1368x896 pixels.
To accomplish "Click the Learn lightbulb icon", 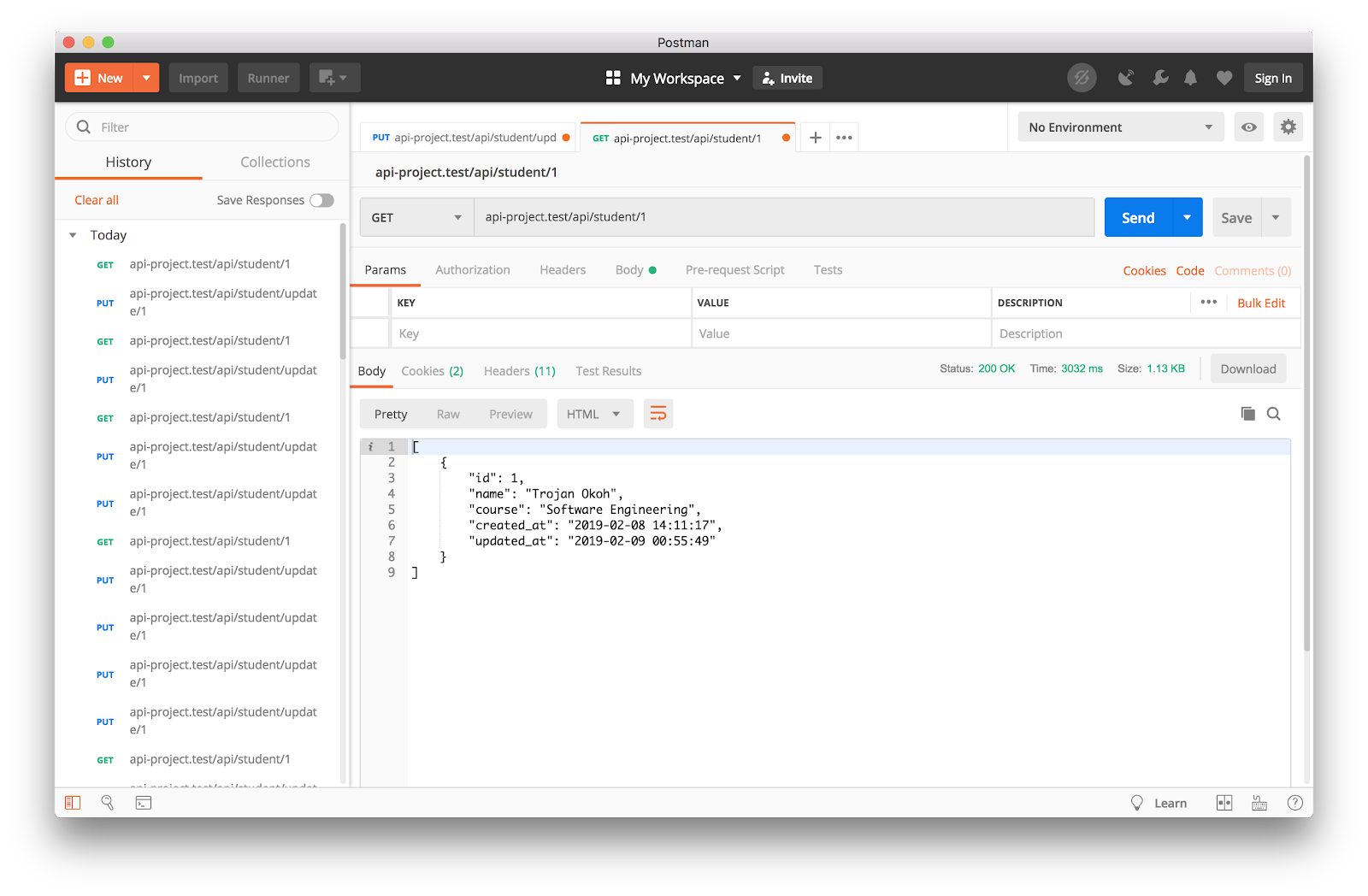I will (1137, 803).
